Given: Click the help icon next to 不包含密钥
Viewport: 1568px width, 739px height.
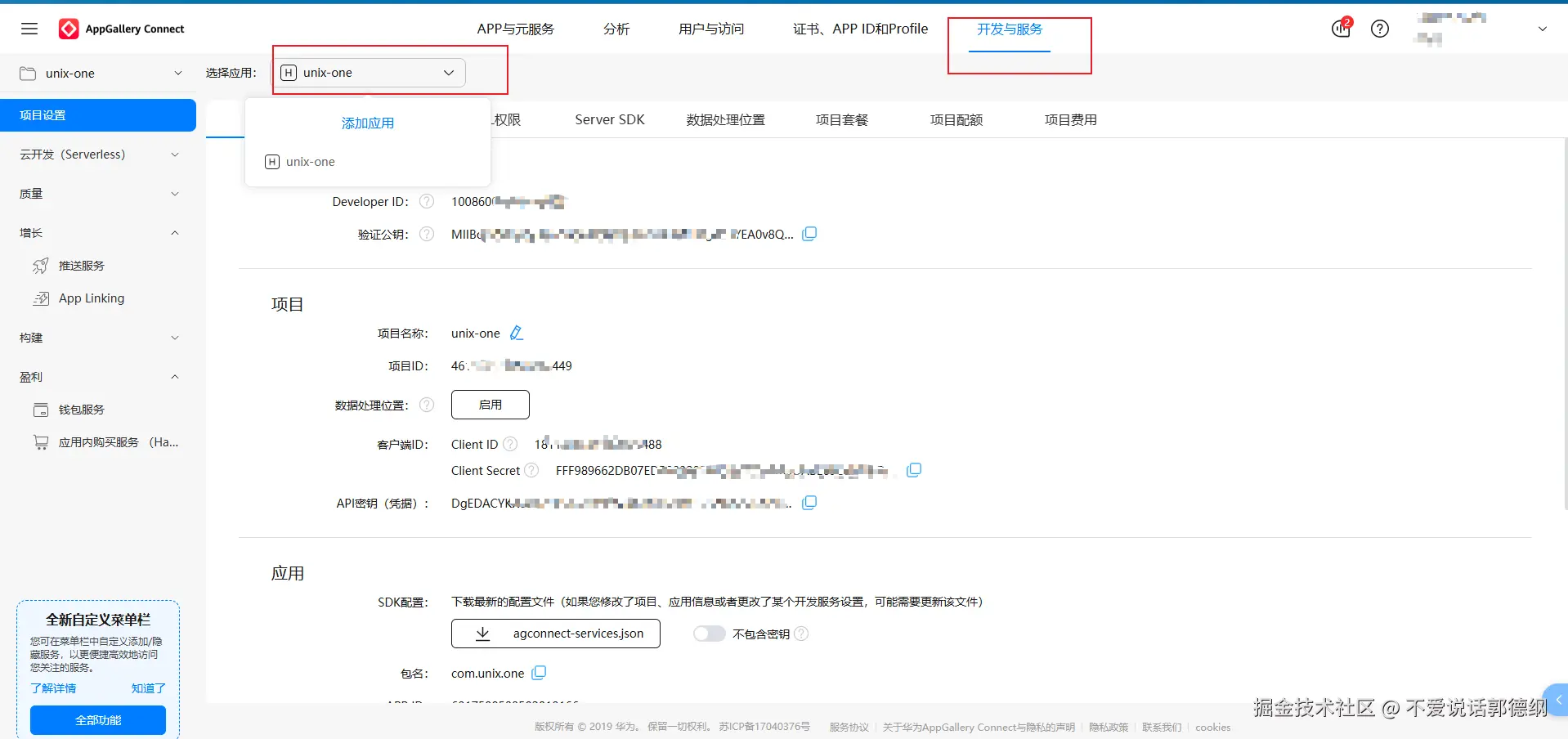Looking at the screenshot, I should (x=801, y=634).
